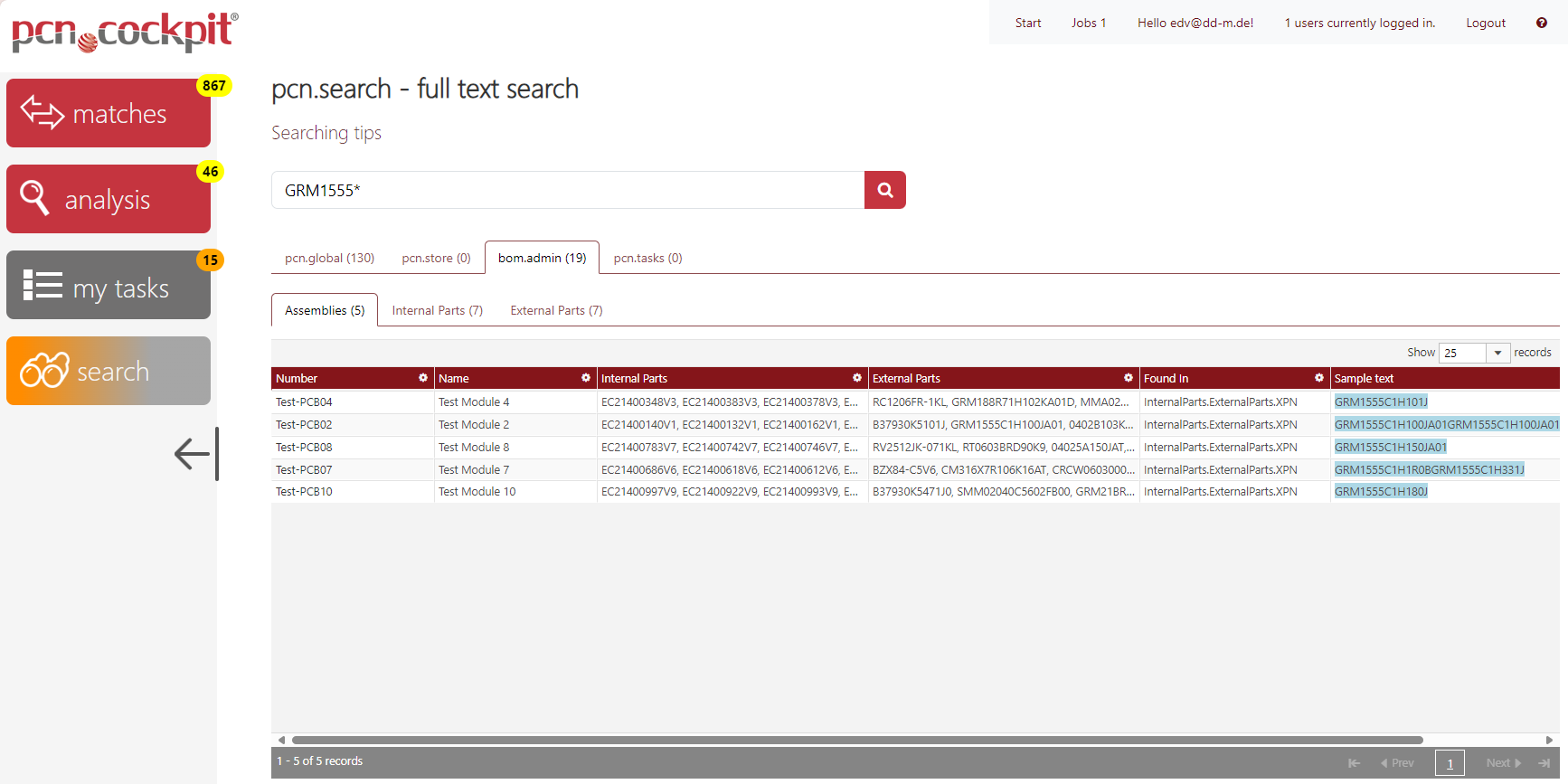This screenshot has width=1568, height=784.
Task: Select the Internal Parts (7) tab
Action: point(437,310)
